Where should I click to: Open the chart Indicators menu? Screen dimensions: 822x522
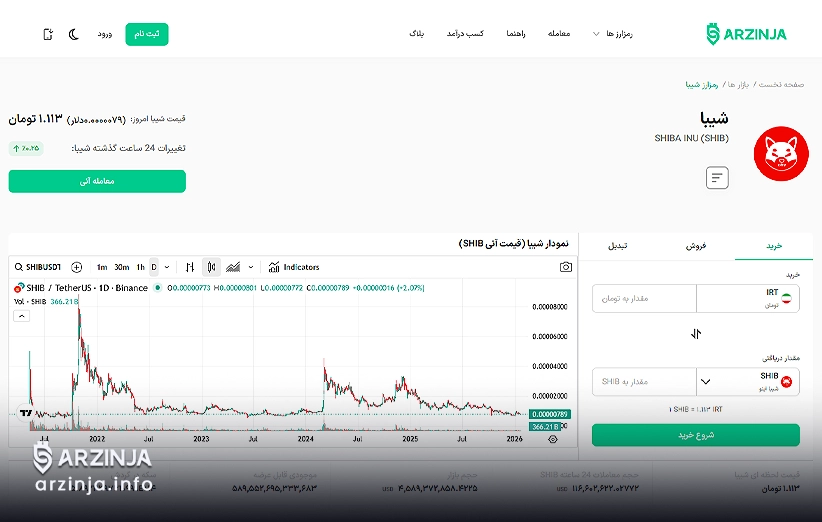[x=294, y=267]
